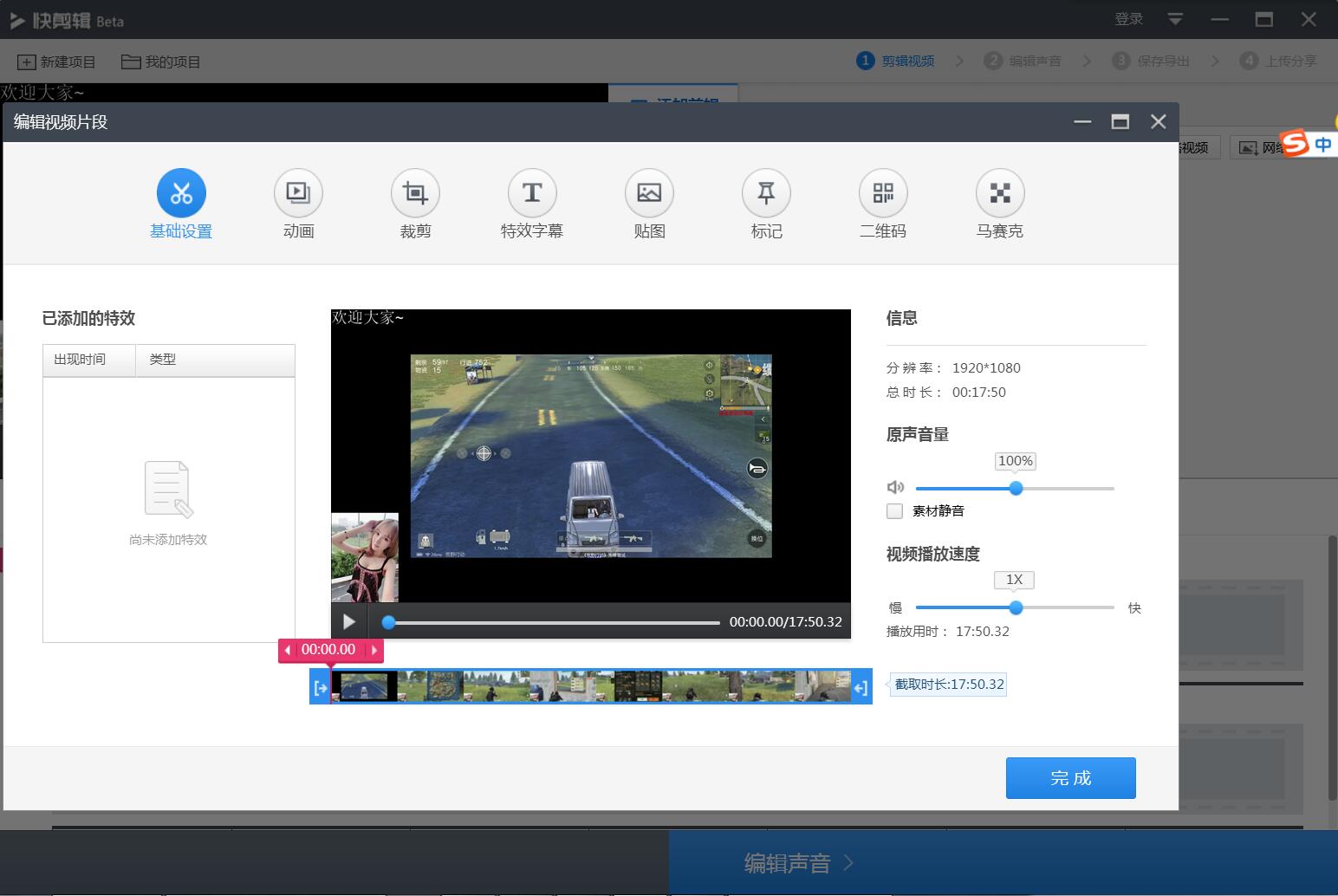The height and width of the screenshot is (896, 1338).
Task: Open the 二维码 QR code tool
Action: coord(883,192)
